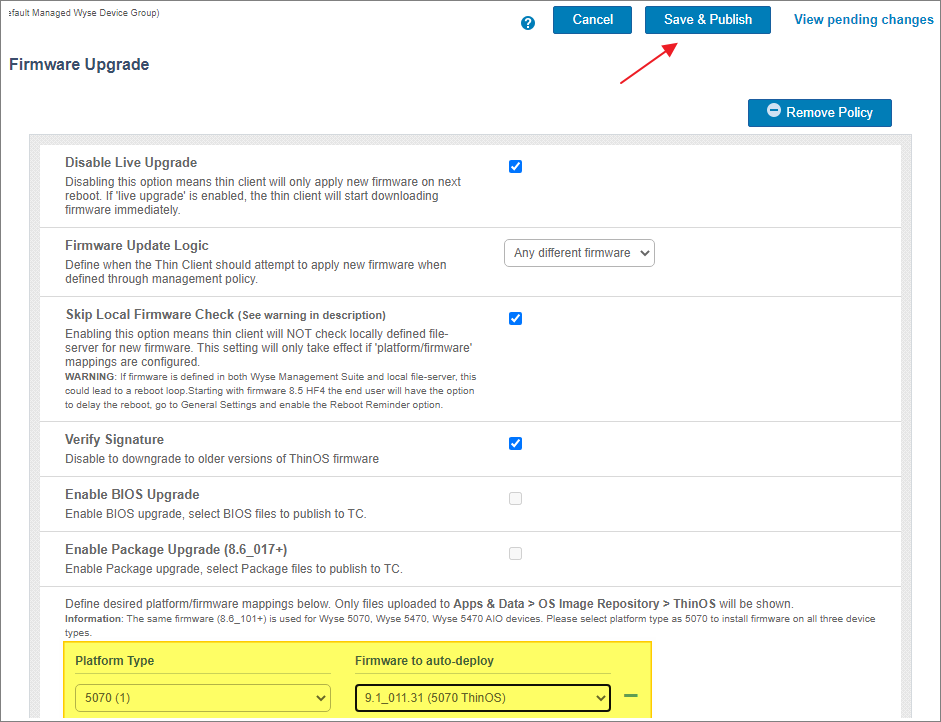Click the Managed Wyse Device Group text
This screenshot has width=941, height=722.
tap(82, 13)
